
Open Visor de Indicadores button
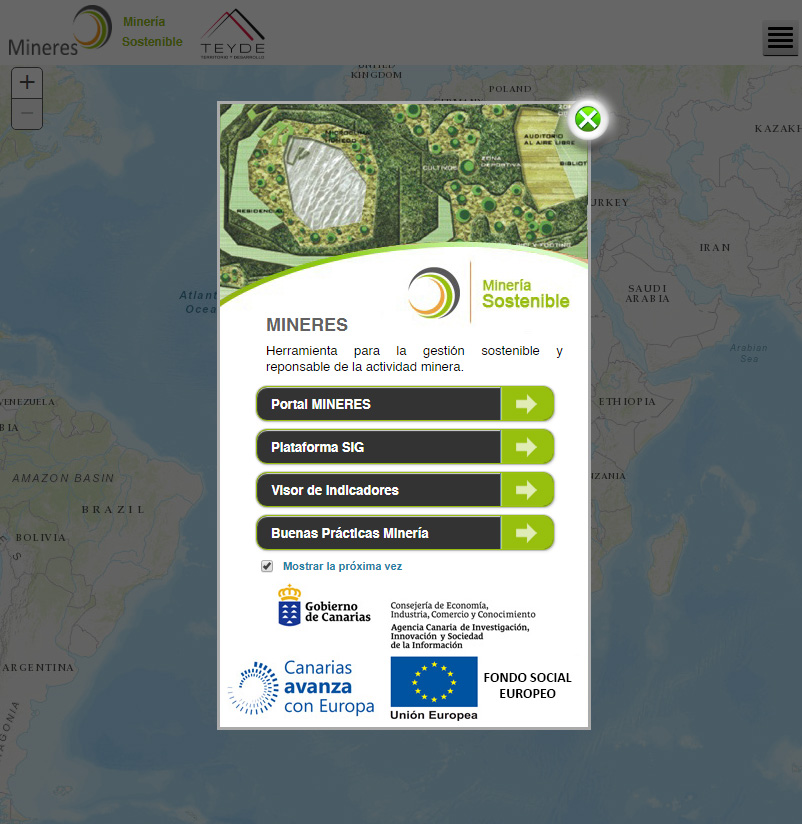click(378, 490)
